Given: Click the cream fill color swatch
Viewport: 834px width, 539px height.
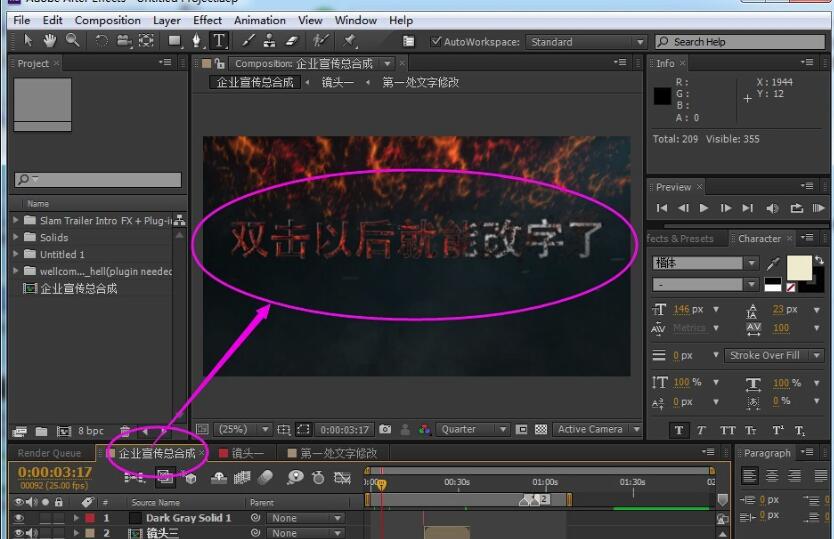Looking at the screenshot, I should 799,267.
